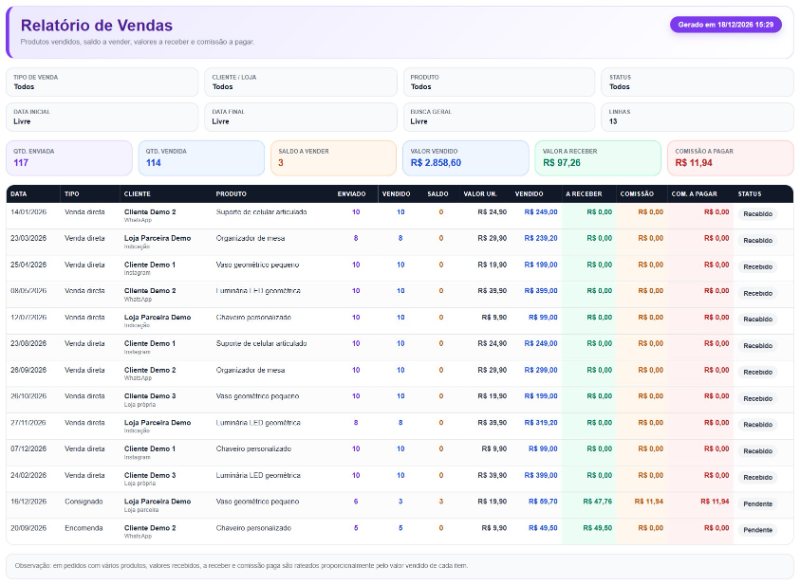Select the 'Qtd. enviada' card showing 117
This screenshot has height=585, width=800.
69,158
